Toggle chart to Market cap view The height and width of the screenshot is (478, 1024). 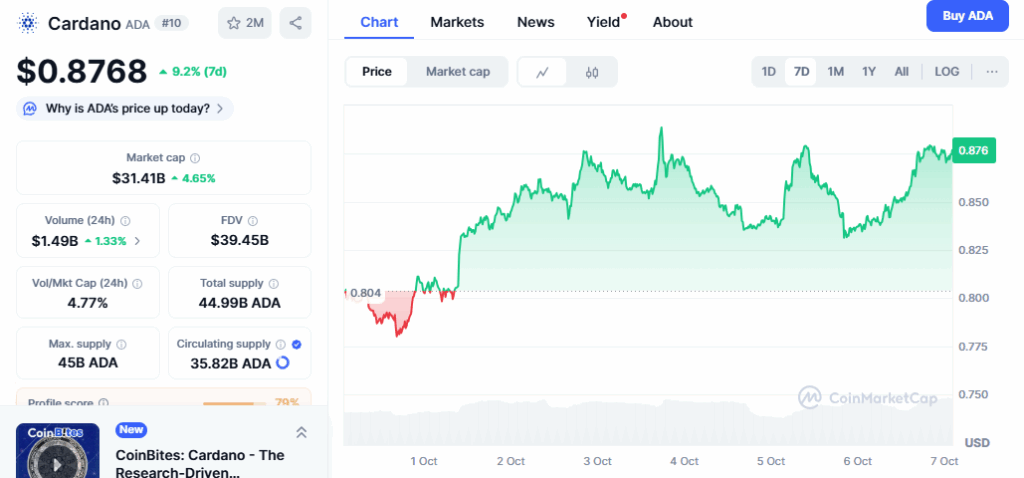[458, 72]
